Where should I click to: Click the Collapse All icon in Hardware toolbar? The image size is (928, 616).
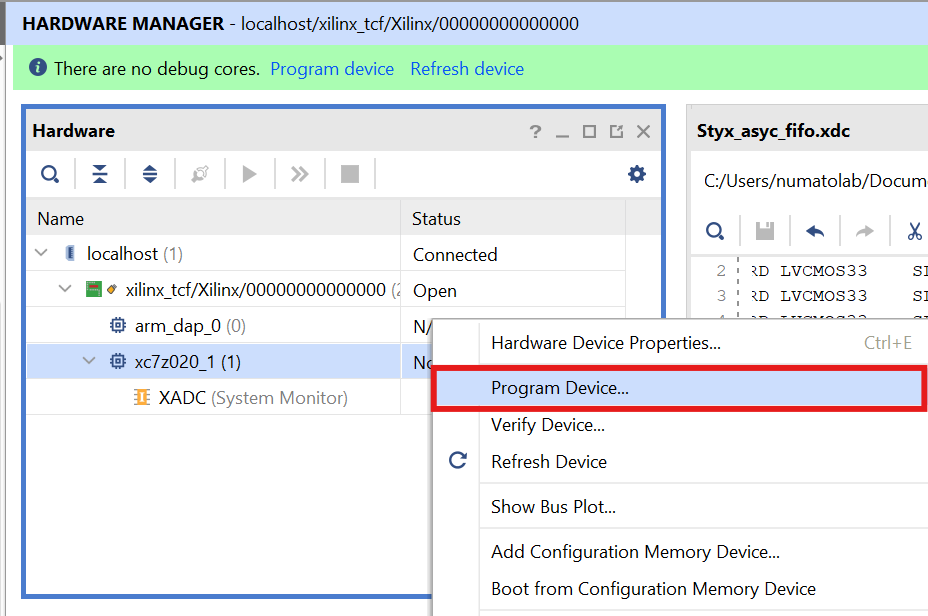(100, 175)
